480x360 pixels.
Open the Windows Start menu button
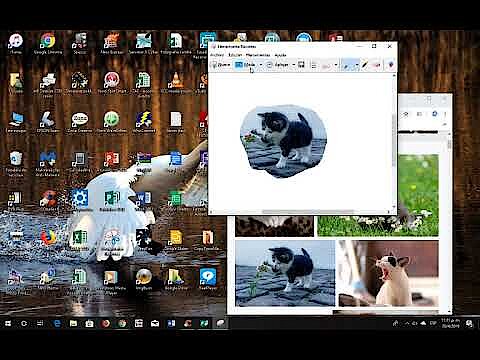click(8, 323)
